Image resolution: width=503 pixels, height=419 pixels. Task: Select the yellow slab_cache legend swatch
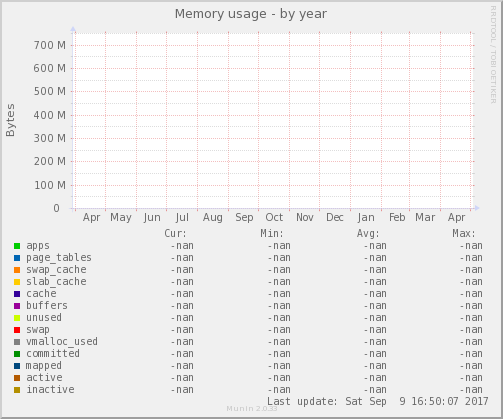(17, 282)
